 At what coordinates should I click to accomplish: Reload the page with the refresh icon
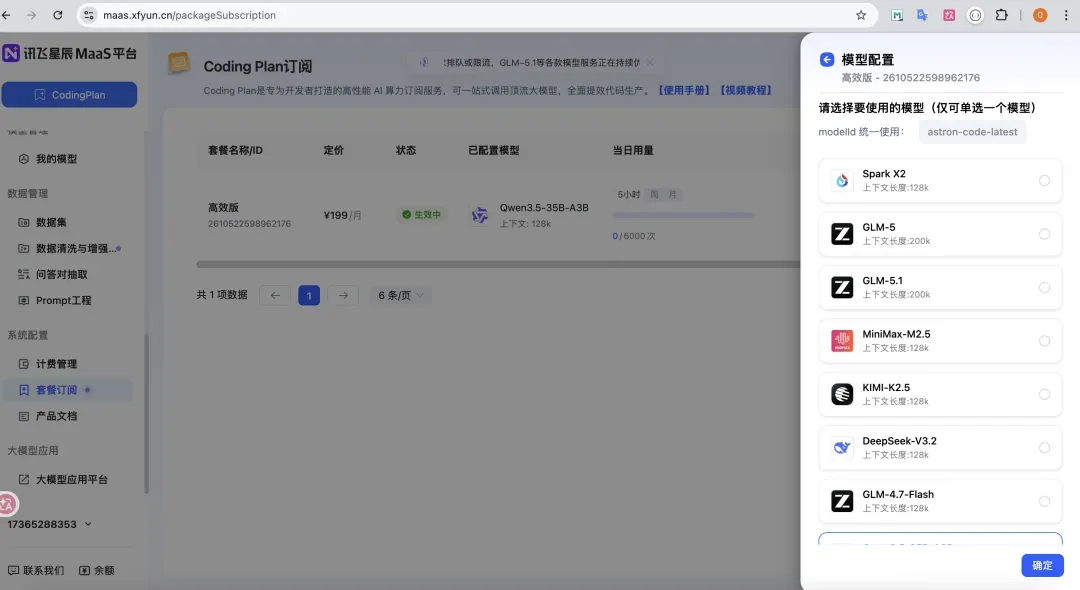coord(58,15)
